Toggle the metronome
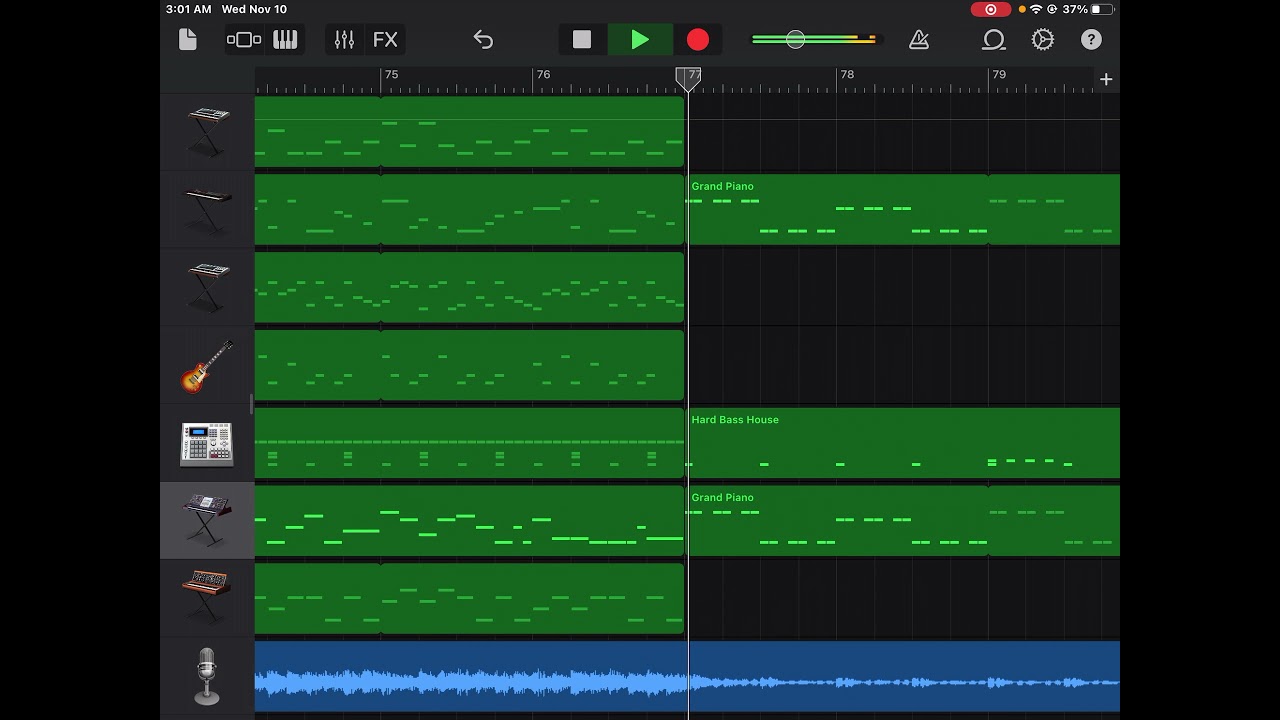Image resolution: width=1280 pixels, height=720 pixels. 919,40
